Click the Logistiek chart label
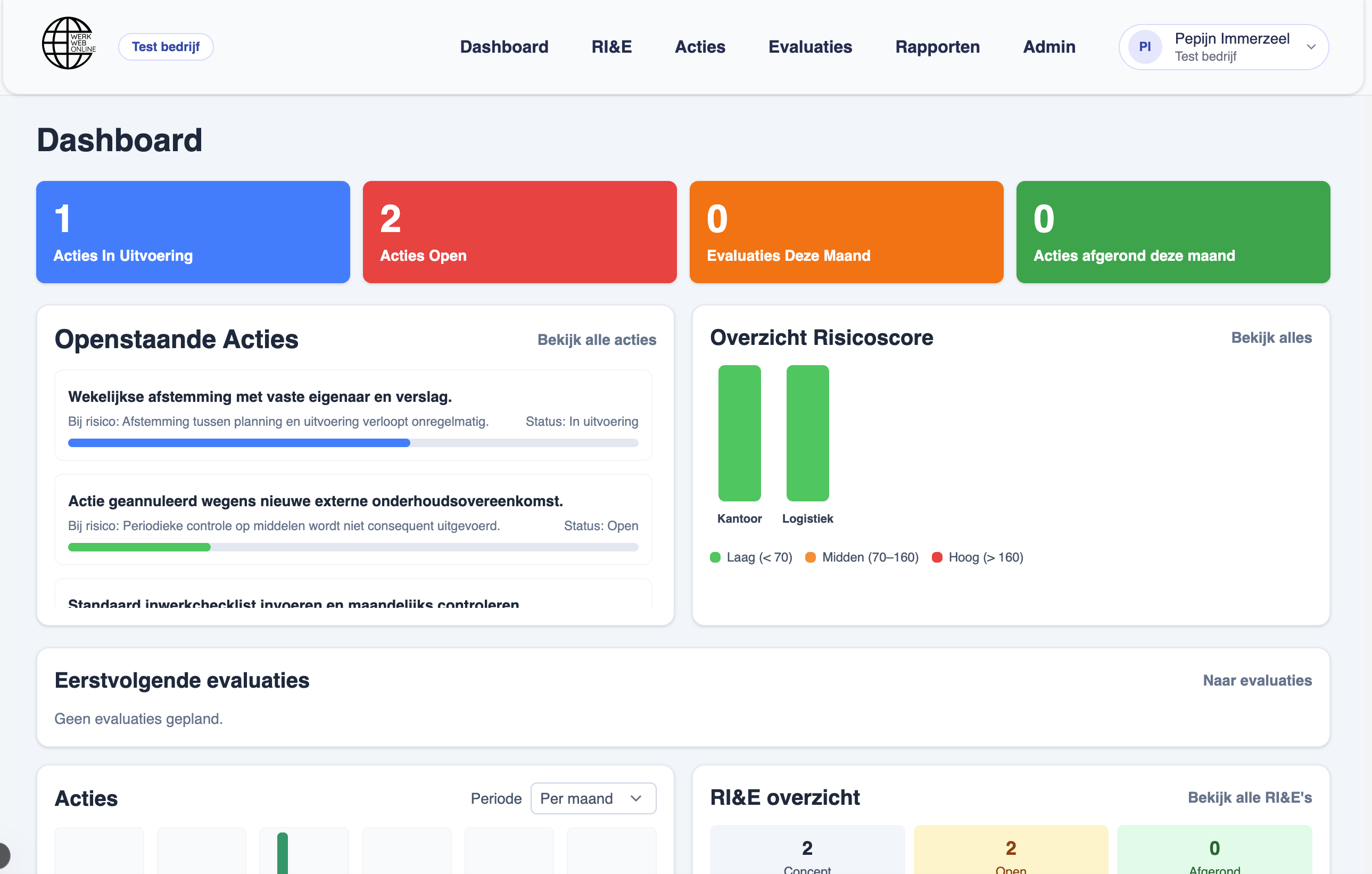Screen dimensions: 1372x874 point(807,518)
